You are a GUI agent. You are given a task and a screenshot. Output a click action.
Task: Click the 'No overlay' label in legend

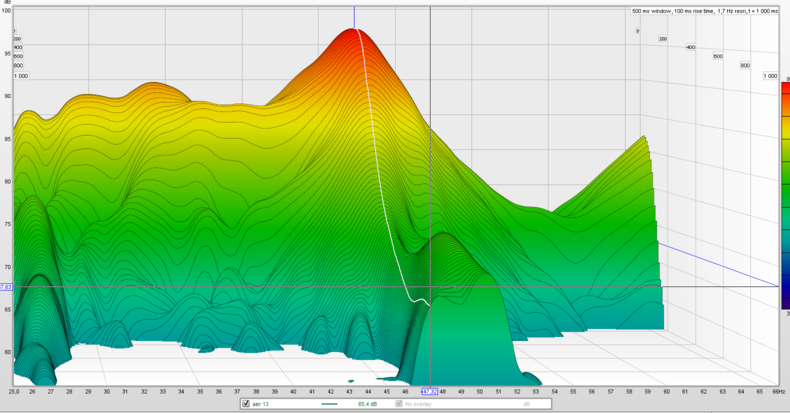421,404
